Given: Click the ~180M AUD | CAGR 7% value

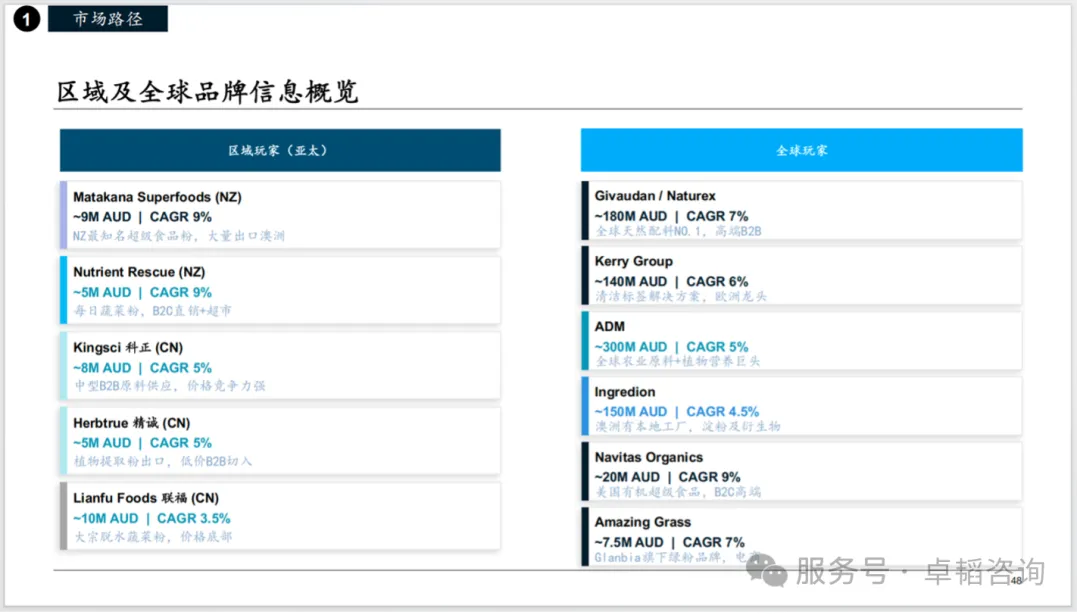Looking at the screenshot, I should (x=672, y=216).
